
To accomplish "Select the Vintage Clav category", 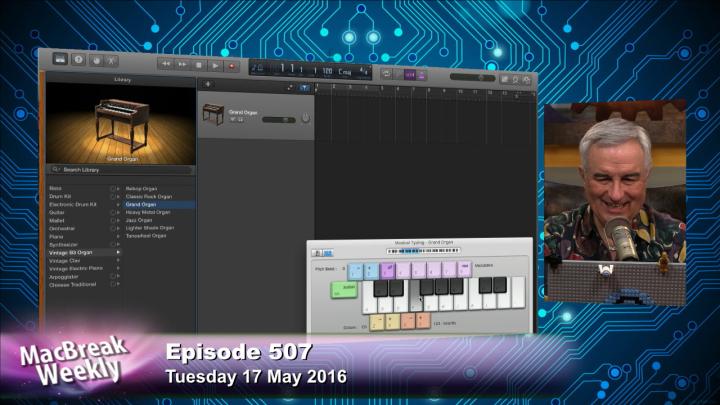I will 64,261.
